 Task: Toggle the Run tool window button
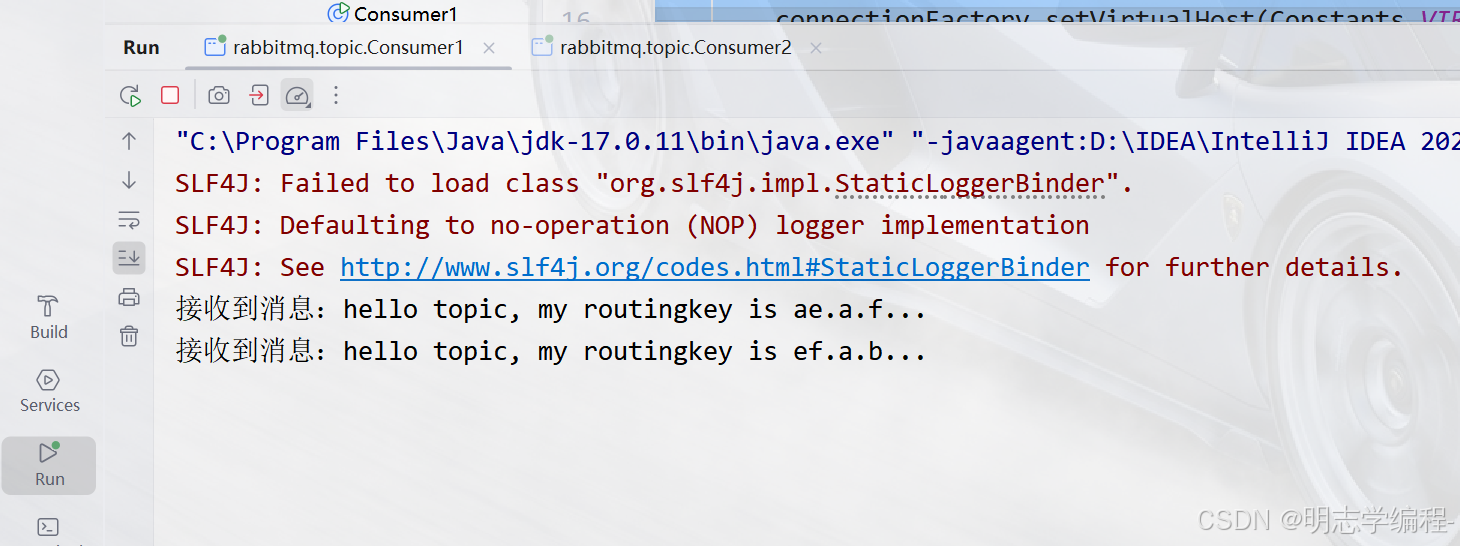tap(49, 464)
